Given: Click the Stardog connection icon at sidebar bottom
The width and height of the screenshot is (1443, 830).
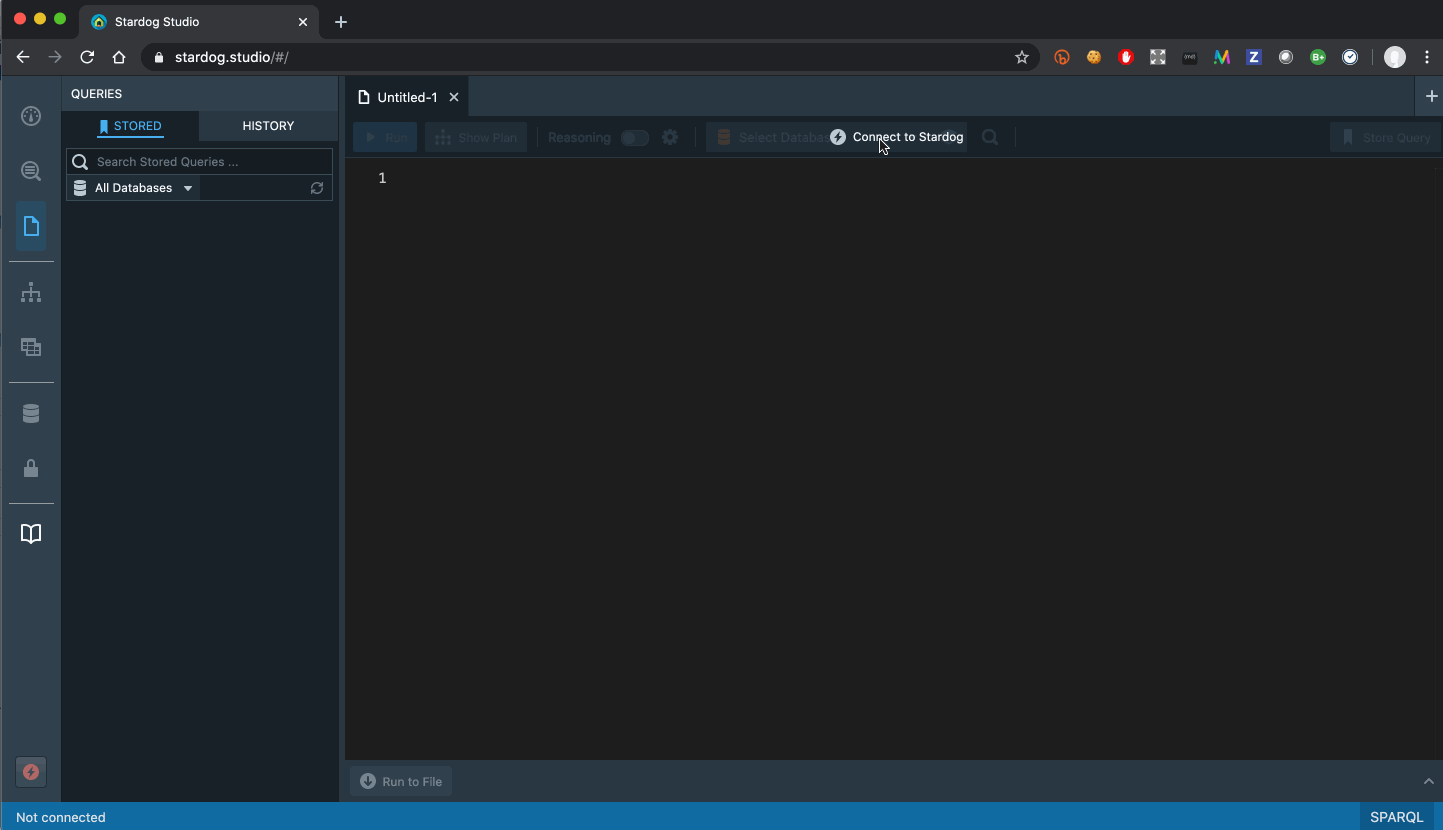Looking at the screenshot, I should coord(30,772).
